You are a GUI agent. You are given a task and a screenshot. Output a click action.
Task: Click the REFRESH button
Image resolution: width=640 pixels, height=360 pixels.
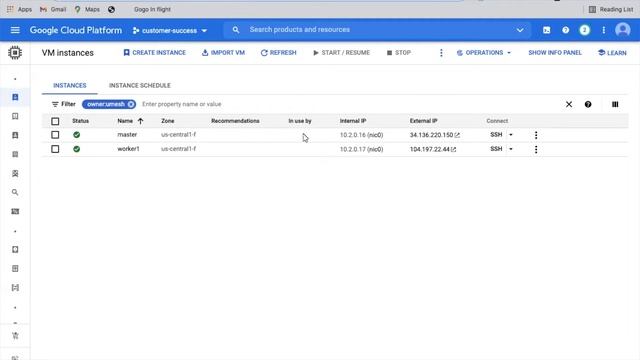click(x=278, y=53)
